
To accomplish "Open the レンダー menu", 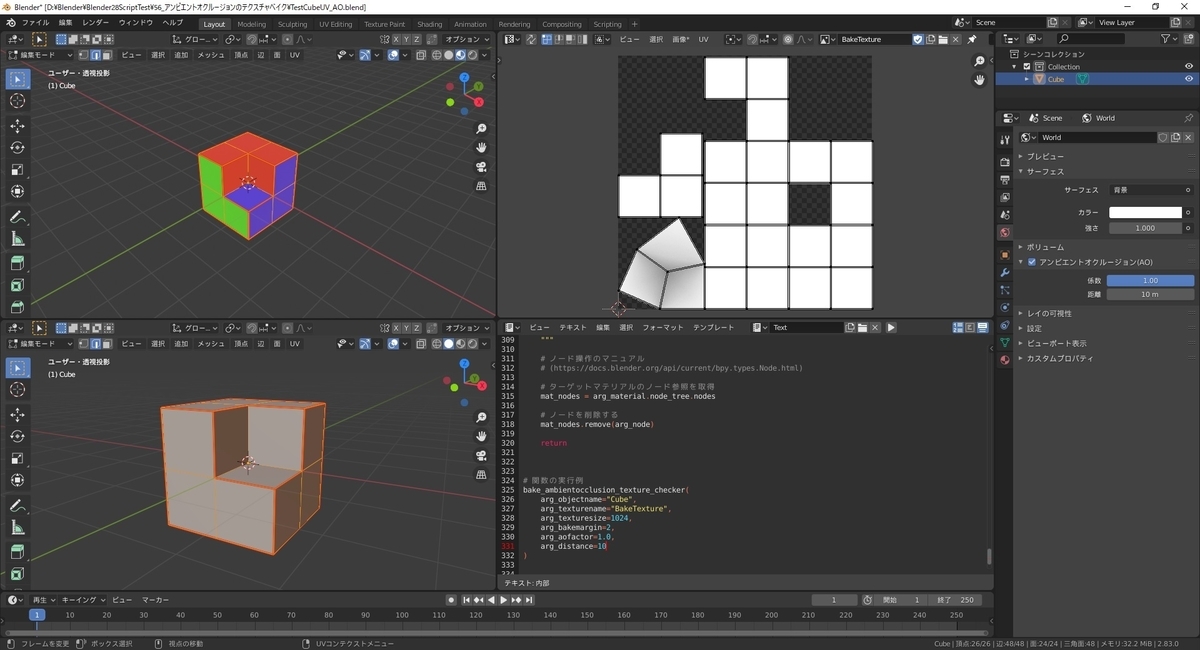I will click(x=96, y=22).
